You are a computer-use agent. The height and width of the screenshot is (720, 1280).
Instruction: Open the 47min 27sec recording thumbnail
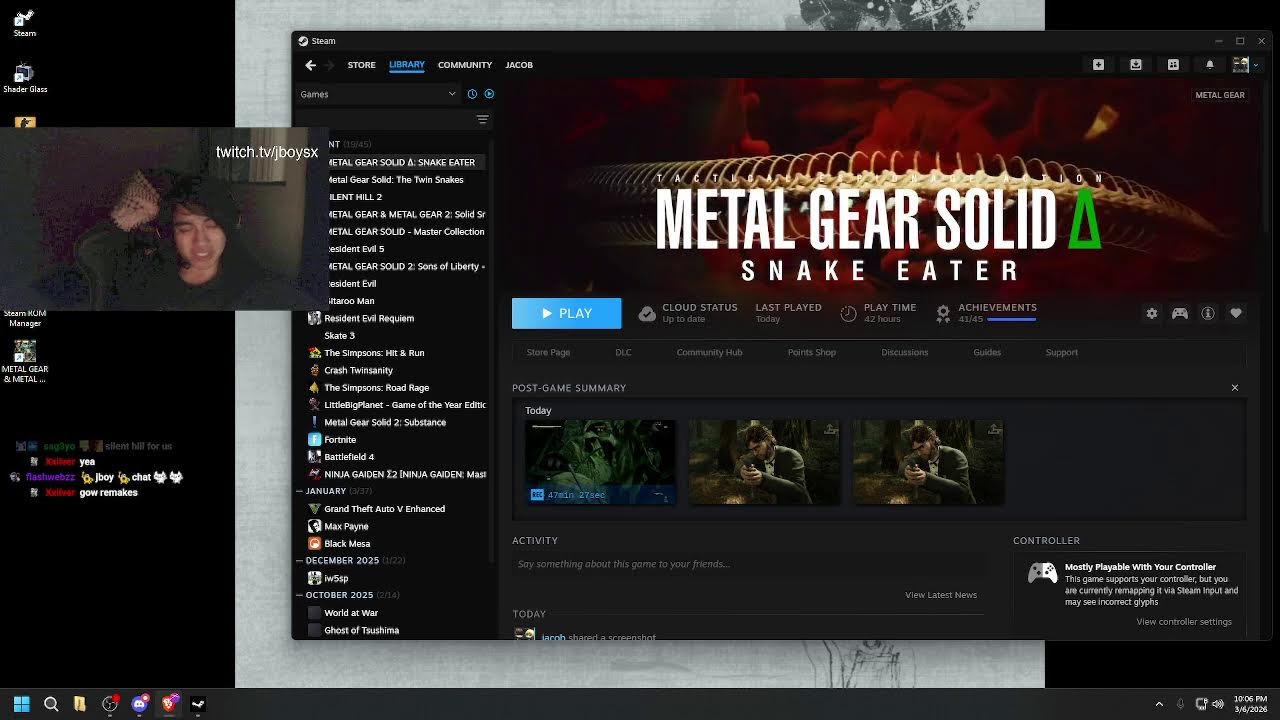(600, 462)
